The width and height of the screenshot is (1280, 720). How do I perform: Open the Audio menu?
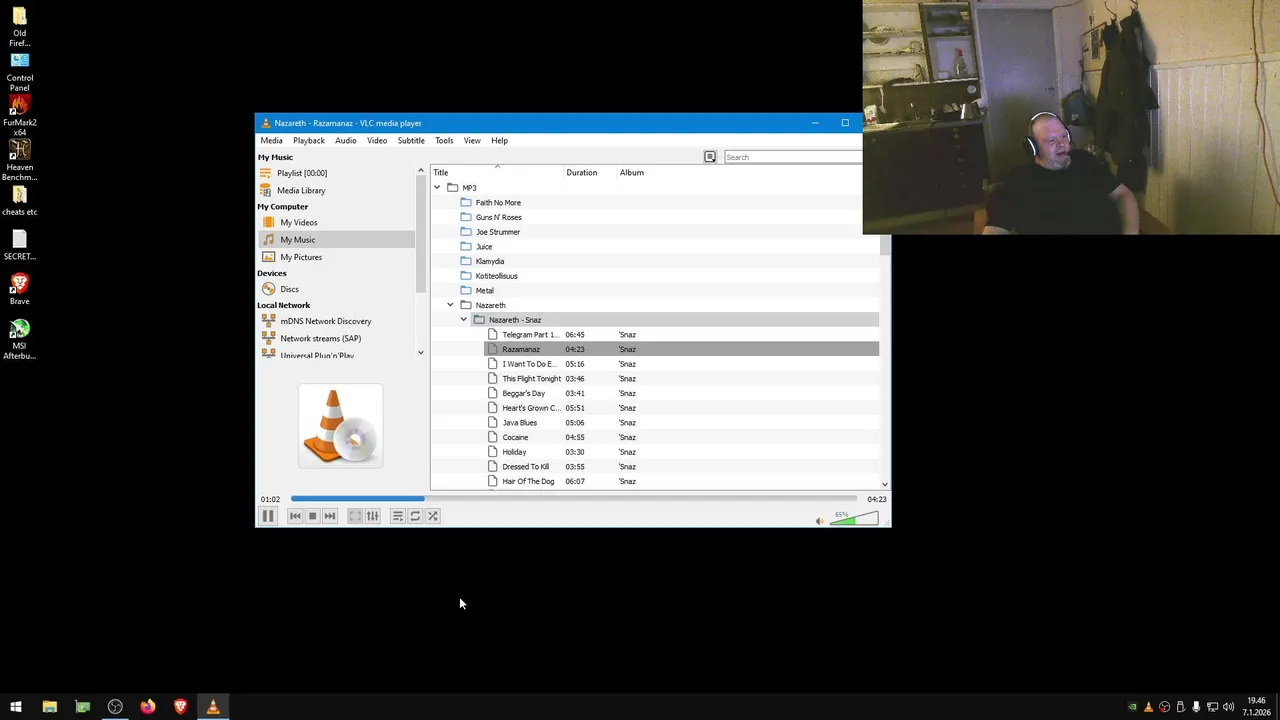[x=346, y=140]
